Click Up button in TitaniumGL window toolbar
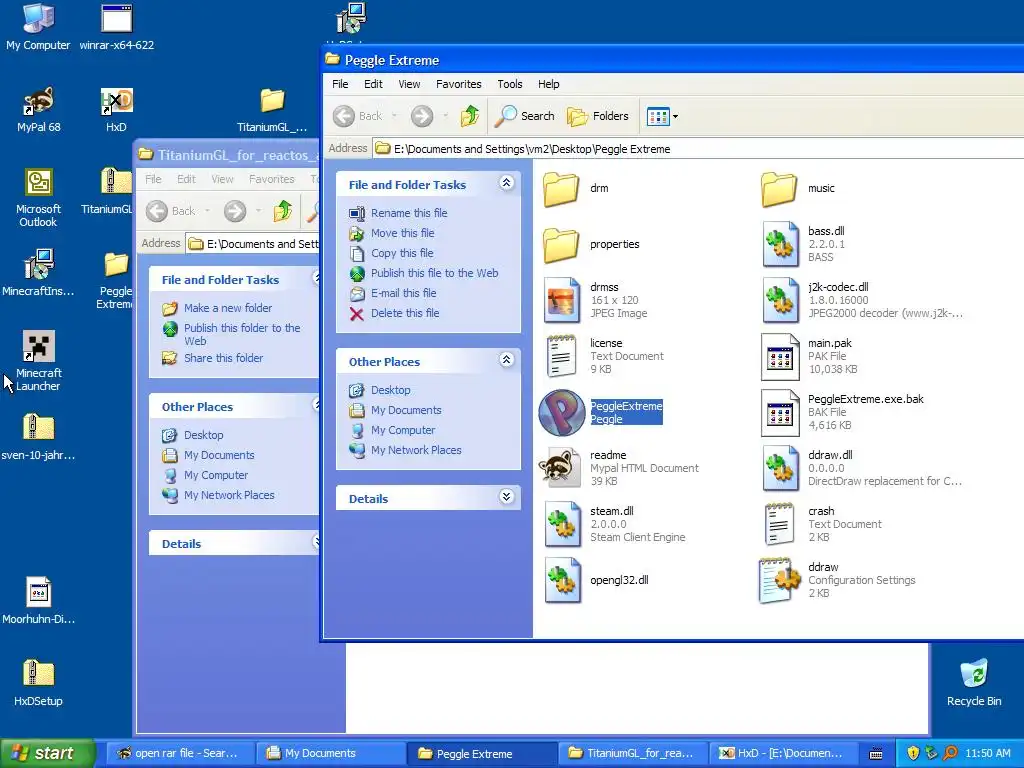The height and width of the screenshot is (768, 1024). [283, 211]
